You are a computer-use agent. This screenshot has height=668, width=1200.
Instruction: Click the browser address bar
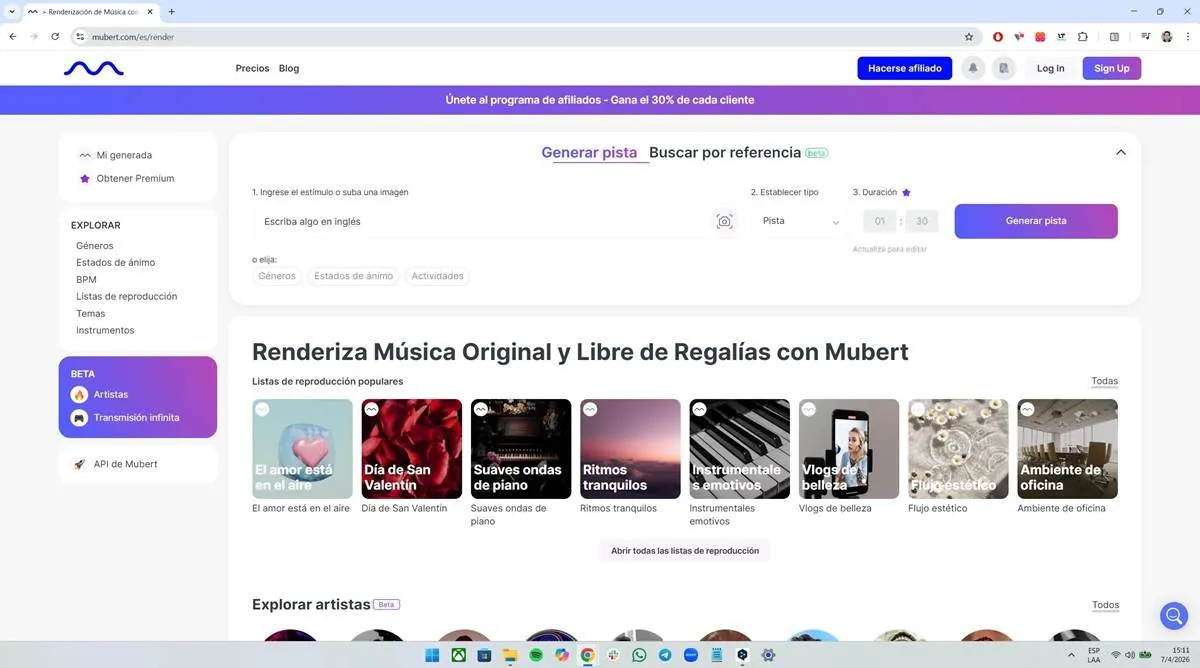click(520, 36)
